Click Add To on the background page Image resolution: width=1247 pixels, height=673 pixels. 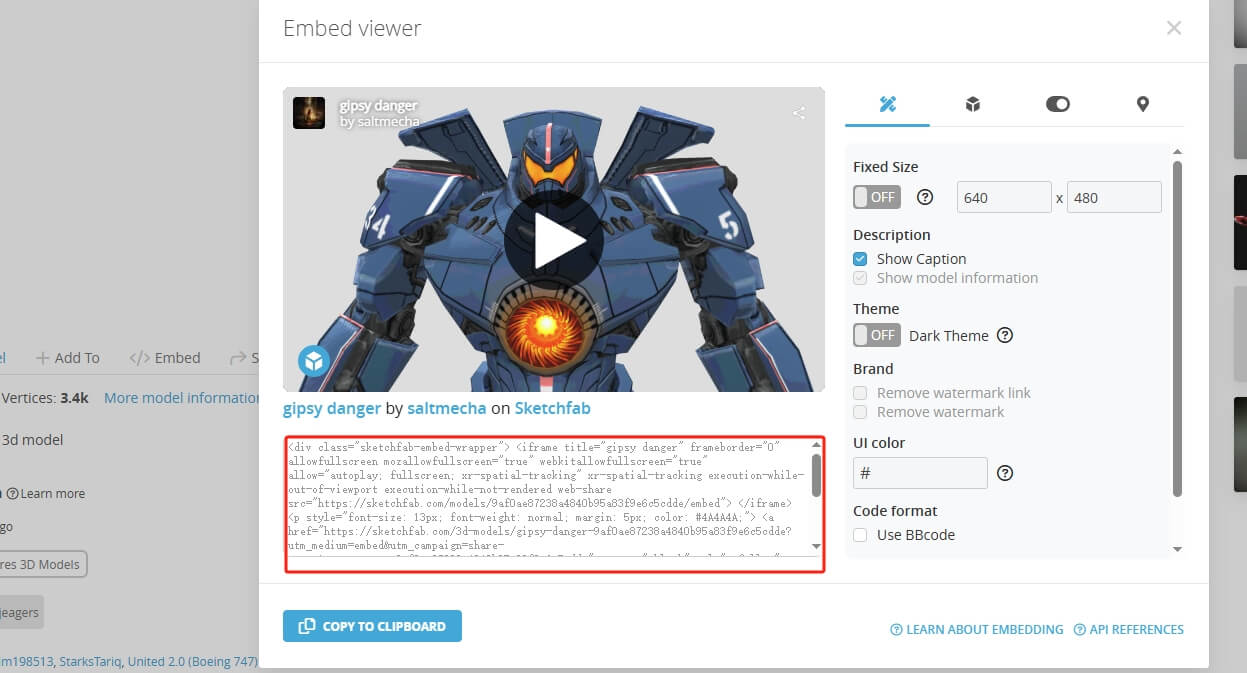[x=68, y=358]
